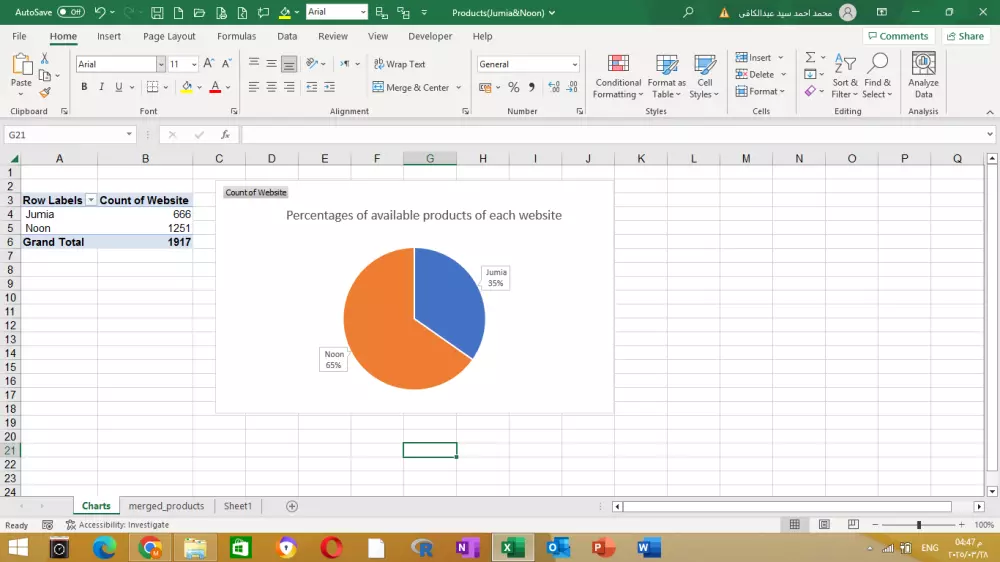Toggle Wrap Text for the cell
This screenshot has height=562, width=1000.
coord(399,64)
